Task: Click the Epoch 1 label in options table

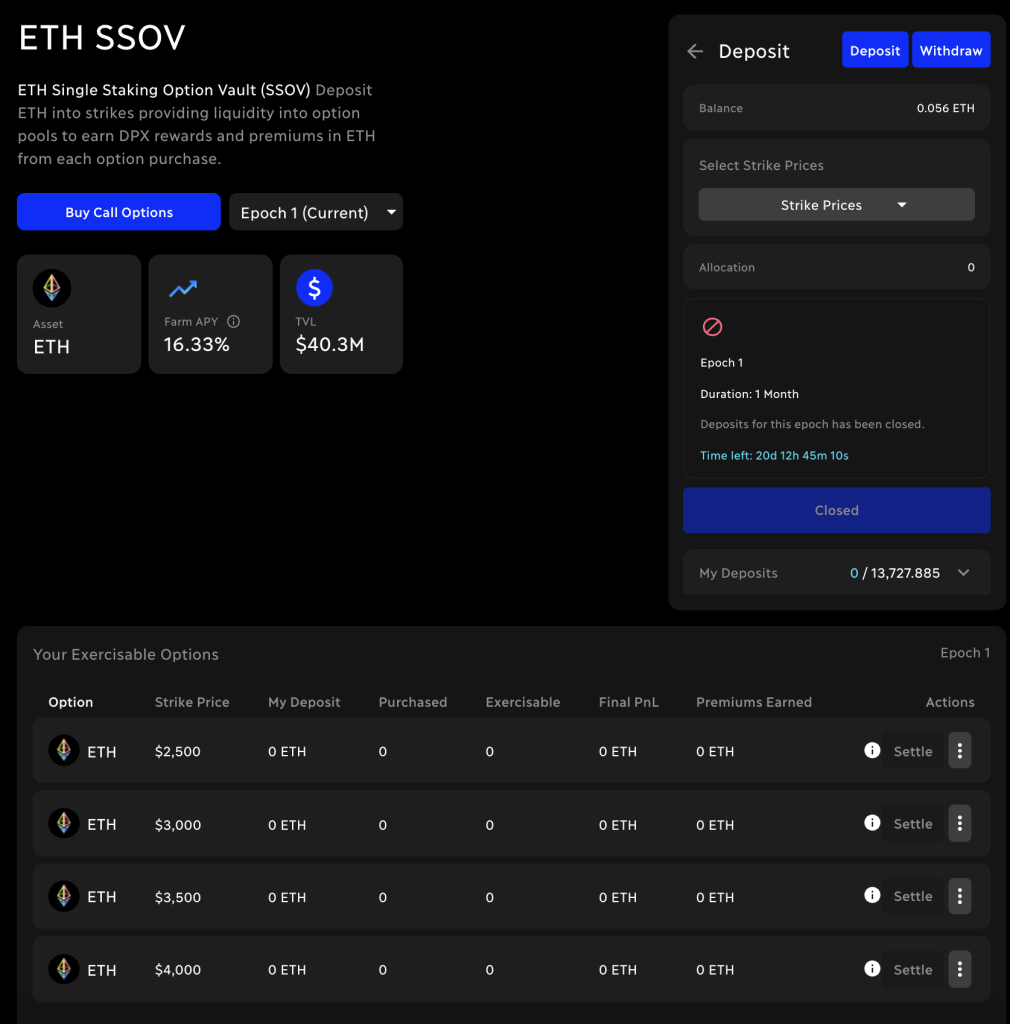Action: pos(965,652)
